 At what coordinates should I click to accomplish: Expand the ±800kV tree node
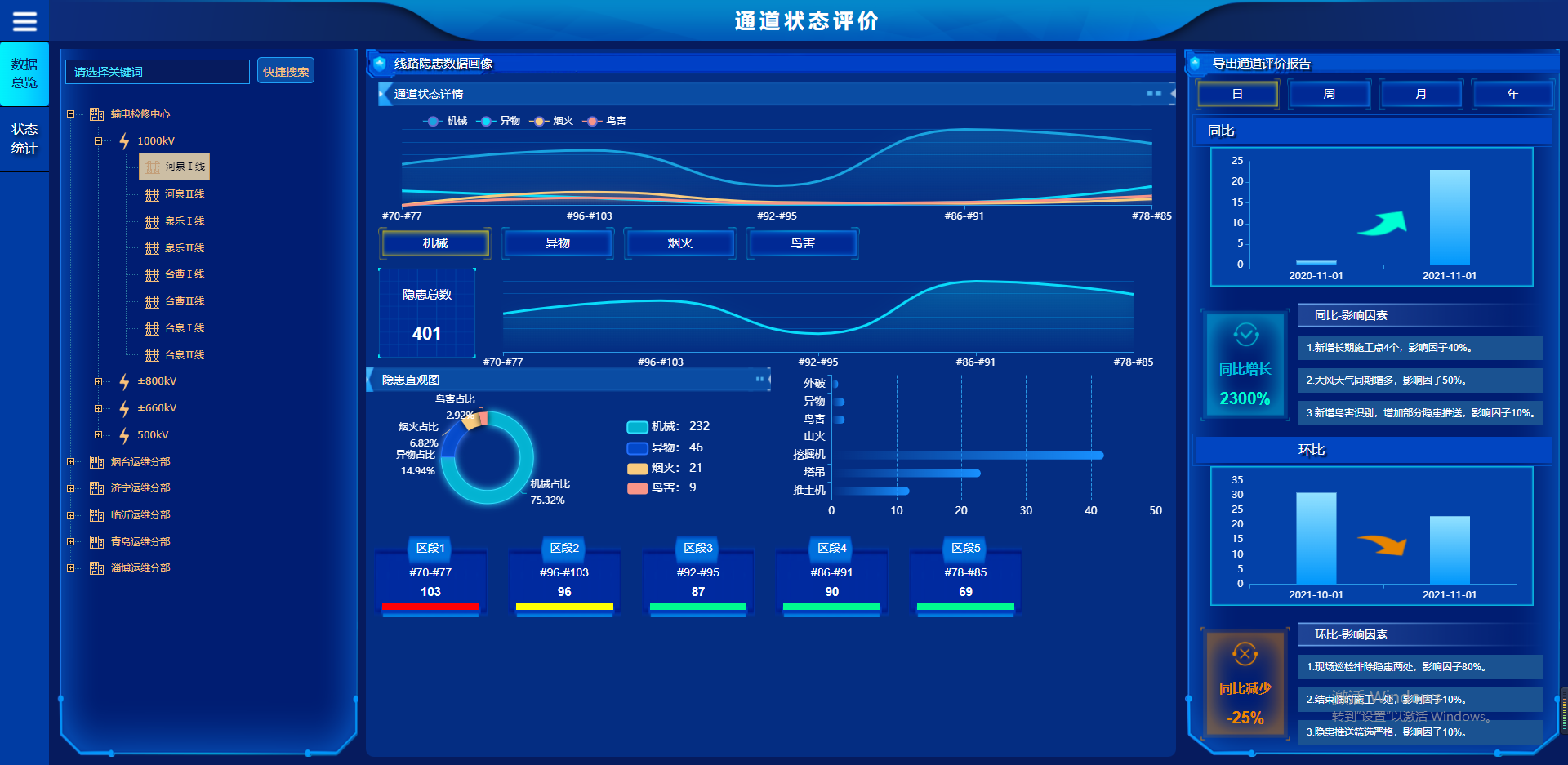98,381
